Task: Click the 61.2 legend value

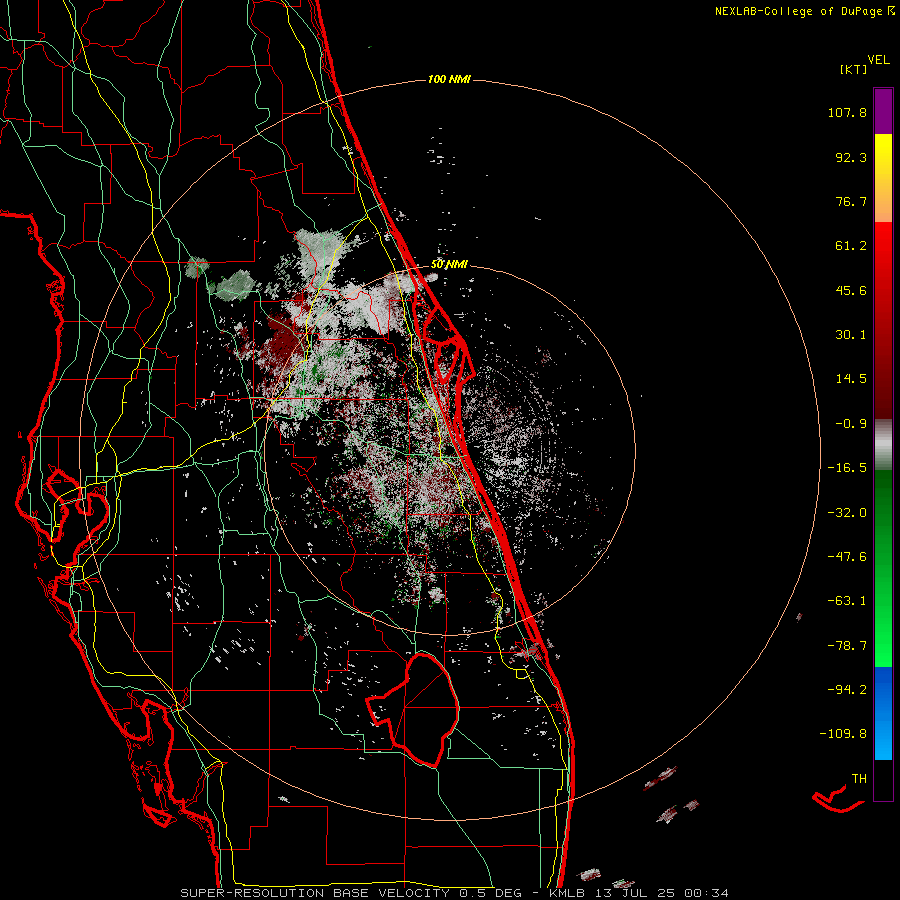Action: [851, 246]
